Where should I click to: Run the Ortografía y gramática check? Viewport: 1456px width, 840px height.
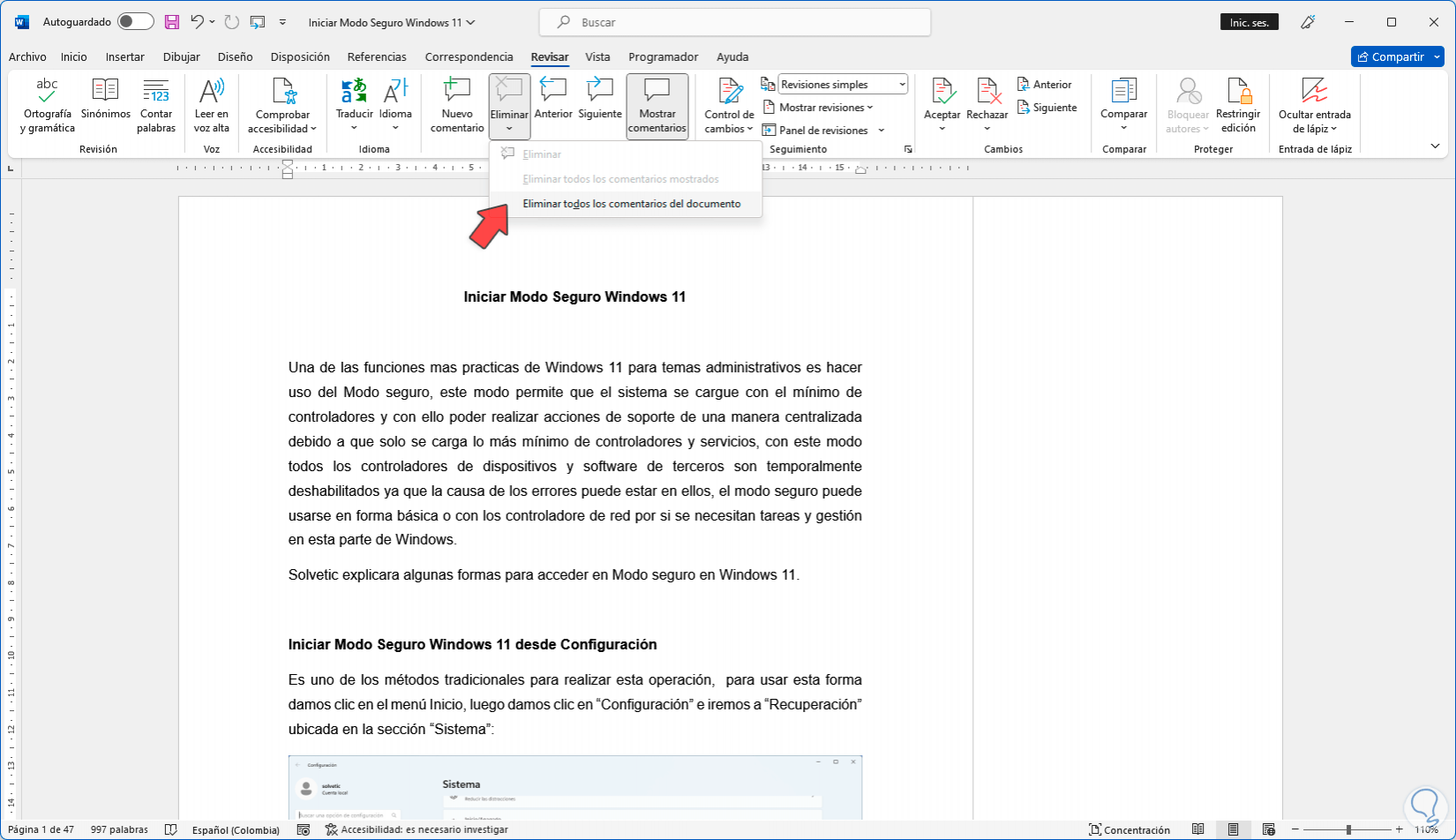pos(48,106)
